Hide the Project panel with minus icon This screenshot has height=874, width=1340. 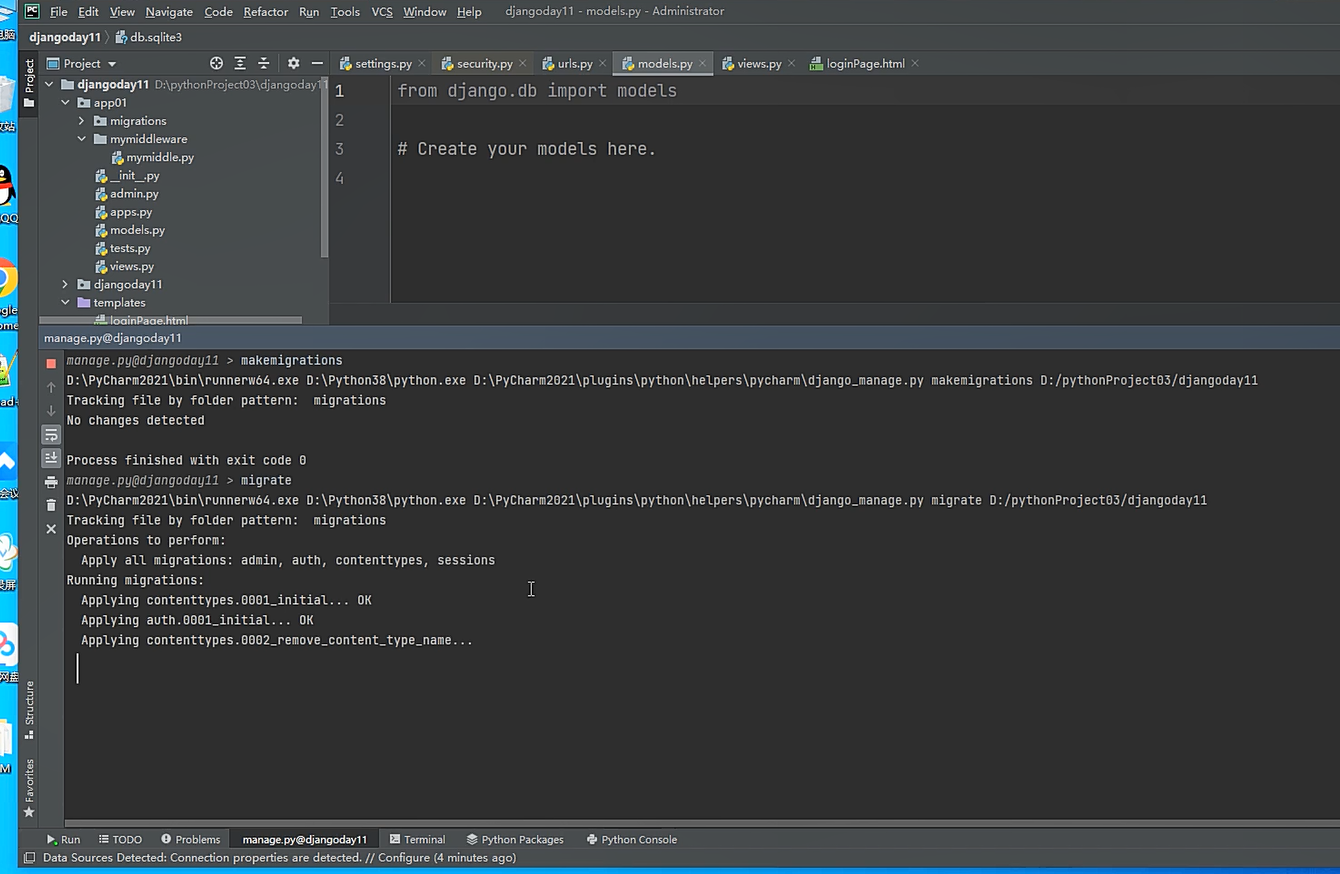[317, 63]
